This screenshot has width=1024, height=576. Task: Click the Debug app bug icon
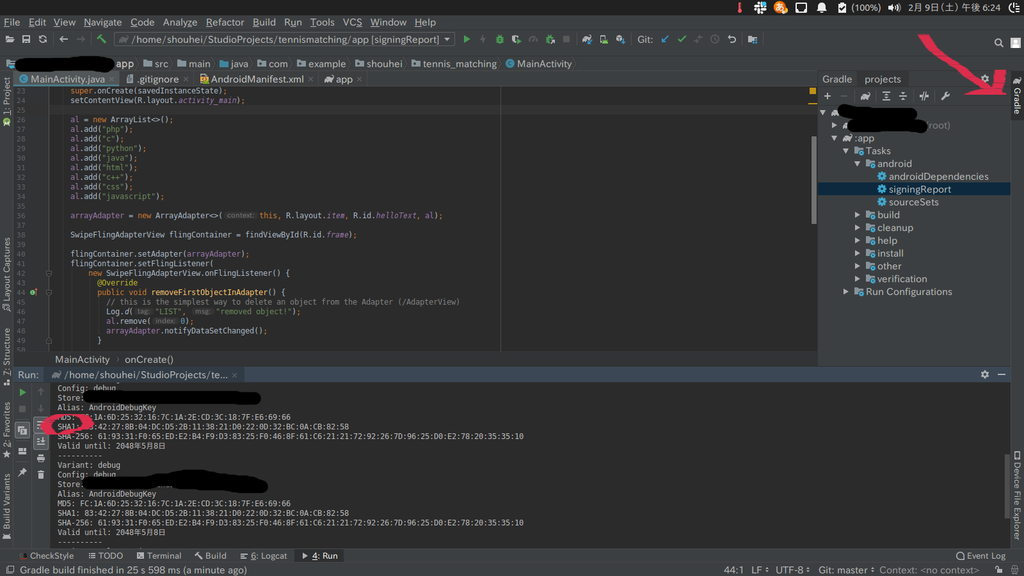click(500, 39)
